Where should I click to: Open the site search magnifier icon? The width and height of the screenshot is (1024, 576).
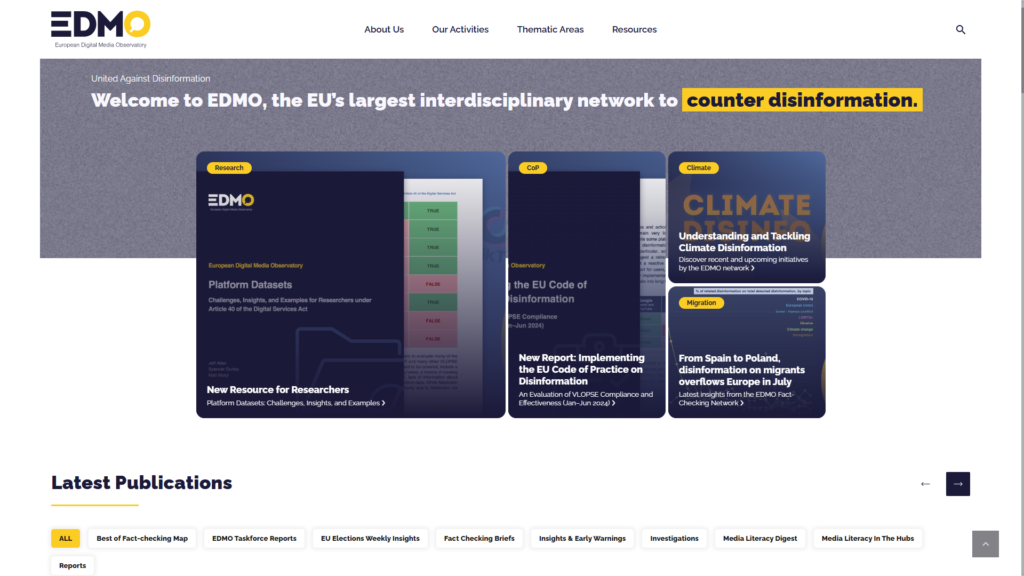[x=960, y=29]
